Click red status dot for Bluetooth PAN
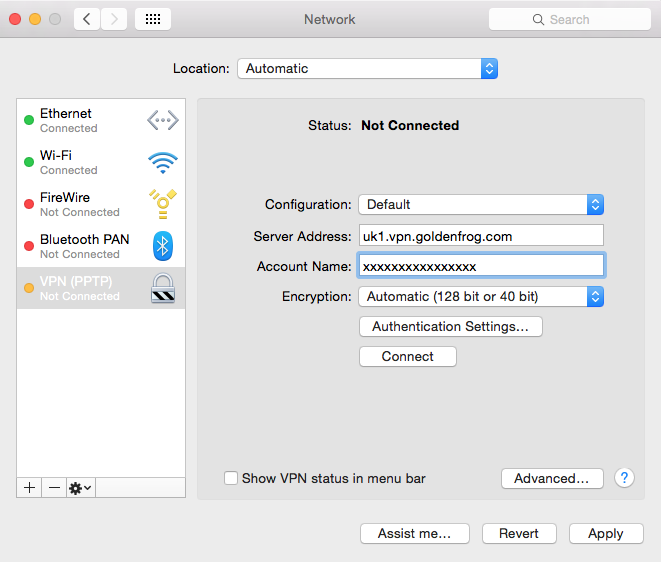The width and height of the screenshot is (661, 562). coord(29,246)
